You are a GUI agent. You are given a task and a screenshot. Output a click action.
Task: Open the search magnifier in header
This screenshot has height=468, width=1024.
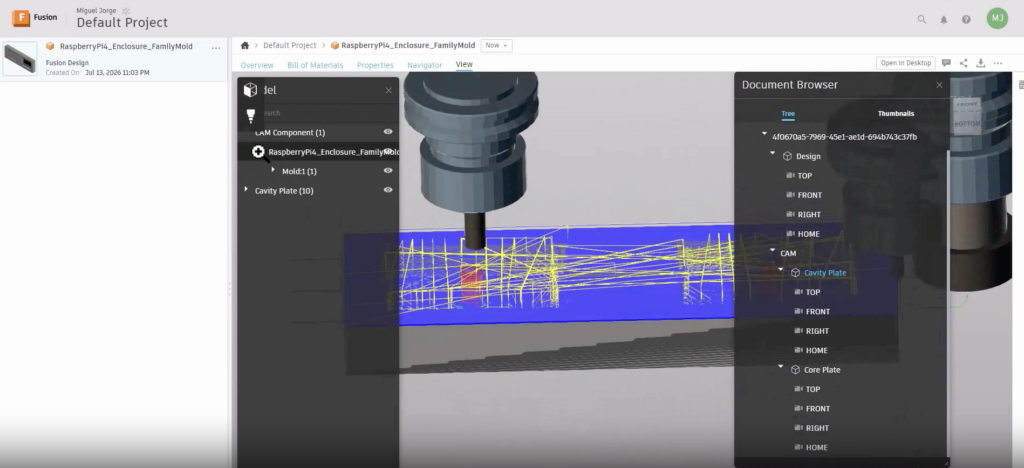(921, 20)
